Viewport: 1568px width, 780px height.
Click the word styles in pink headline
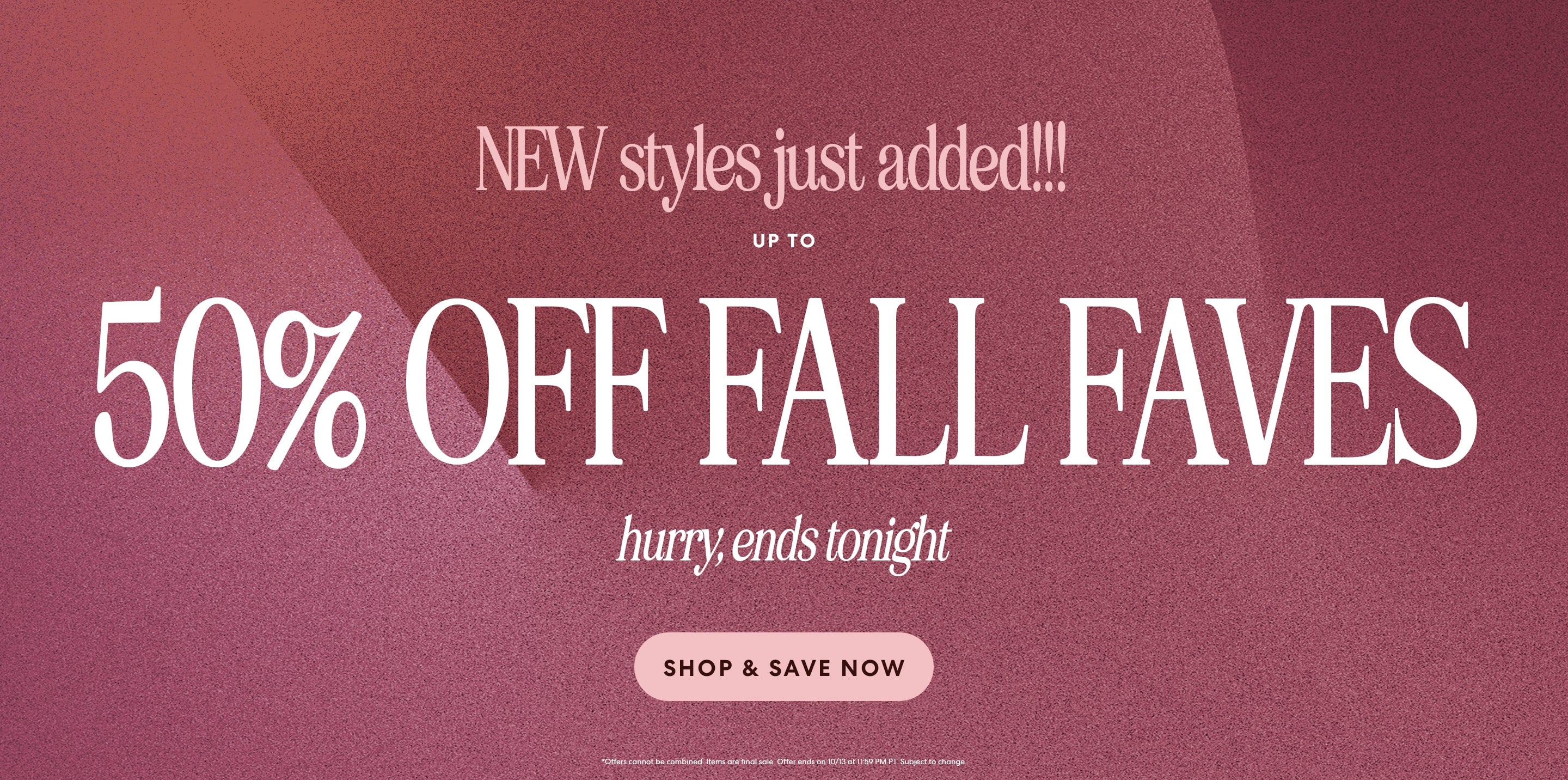[x=689, y=166]
